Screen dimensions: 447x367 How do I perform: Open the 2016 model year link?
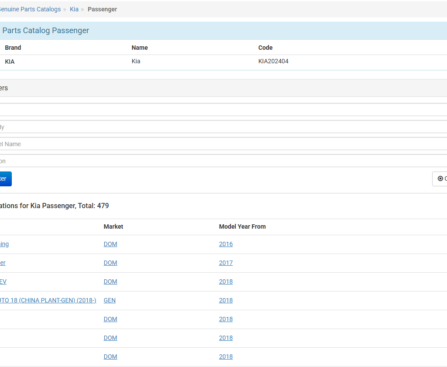pos(226,244)
